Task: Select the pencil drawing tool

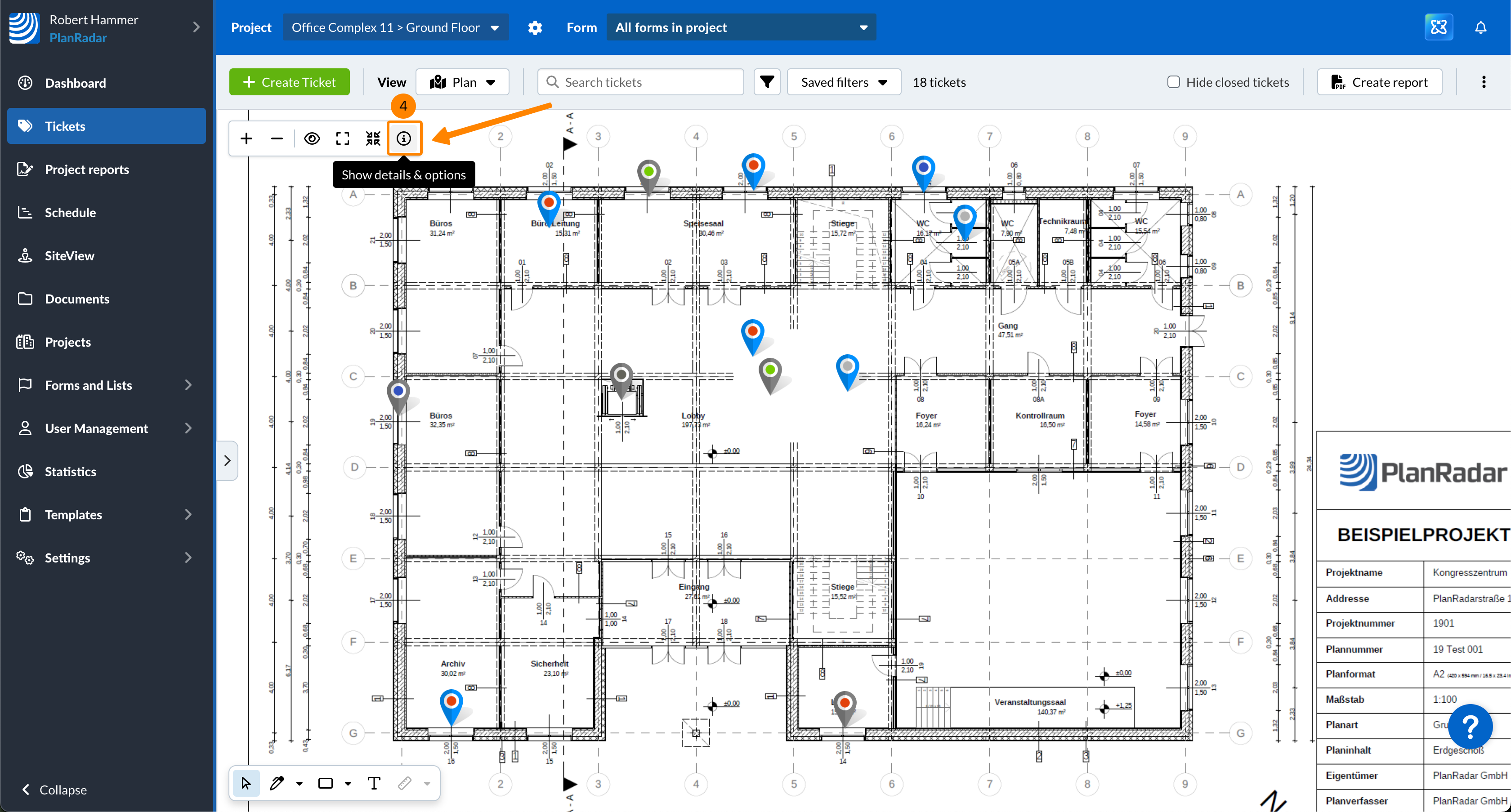Action: click(277, 783)
